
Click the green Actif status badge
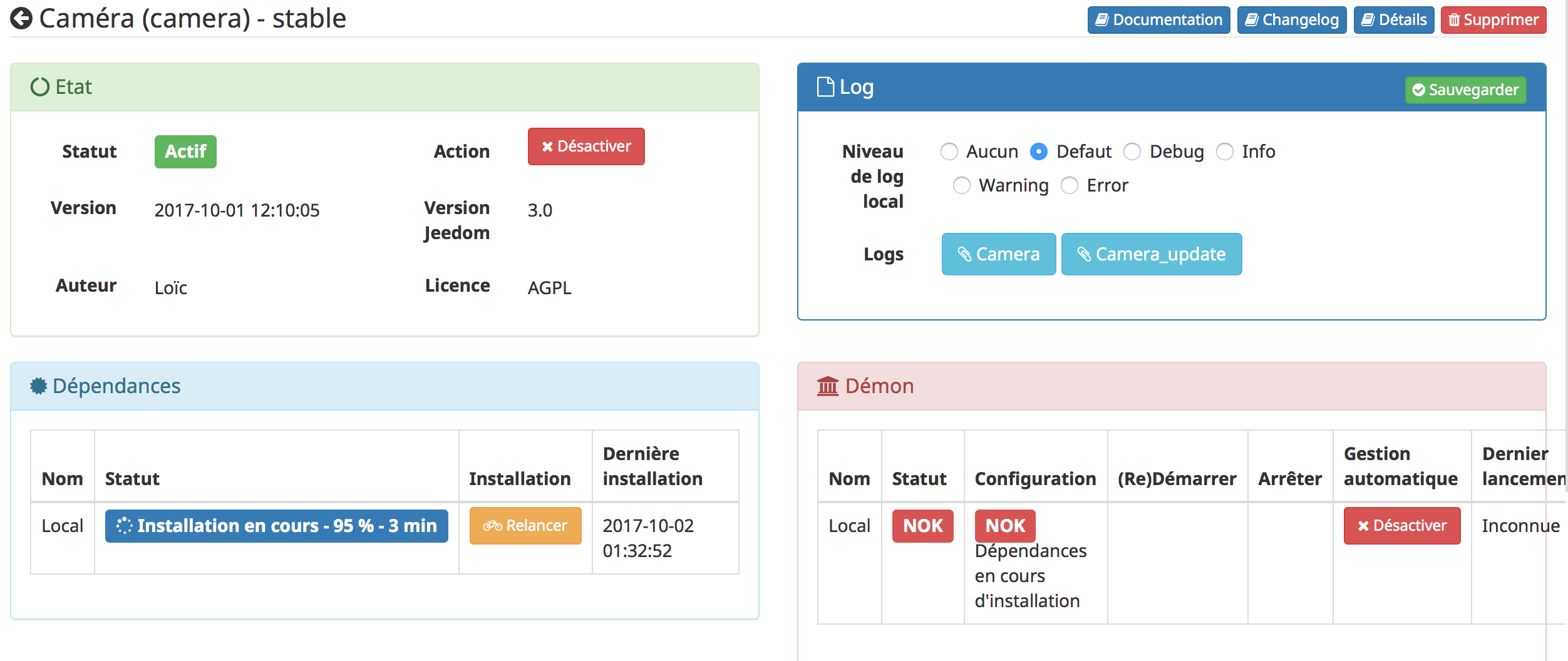(x=185, y=151)
